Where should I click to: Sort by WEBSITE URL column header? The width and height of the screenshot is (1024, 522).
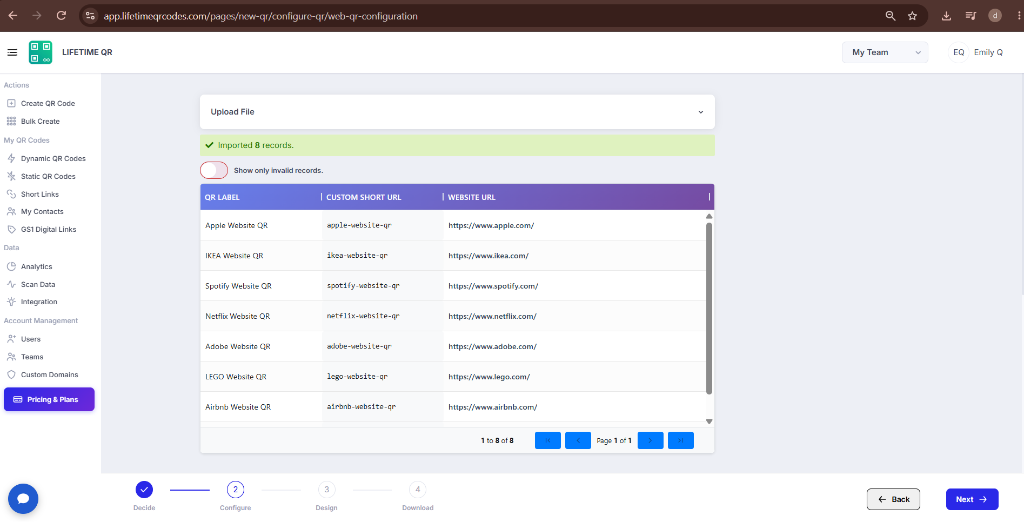576,197
